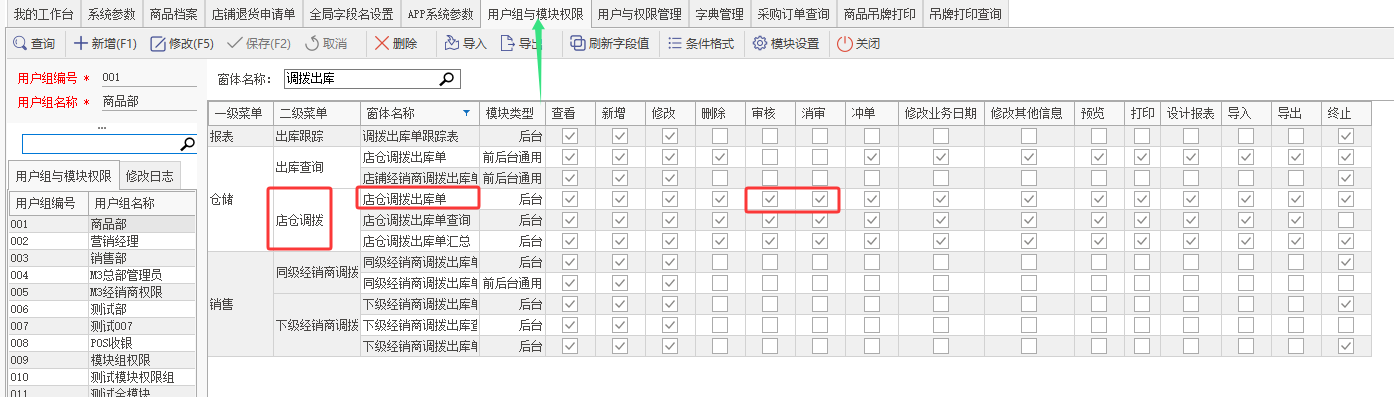Click the 修改(F5) edit toolbar icon
This screenshot has width=1394, height=397.
pos(157,44)
